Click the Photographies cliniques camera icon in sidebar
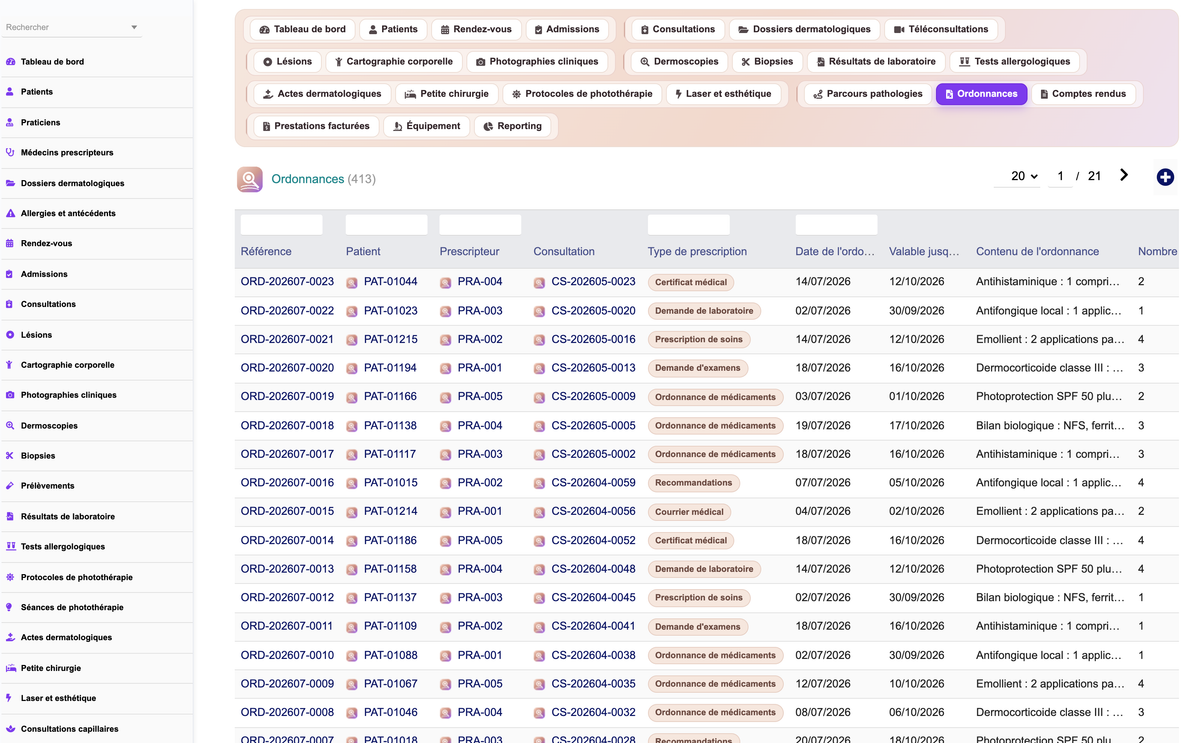 tap(10, 395)
